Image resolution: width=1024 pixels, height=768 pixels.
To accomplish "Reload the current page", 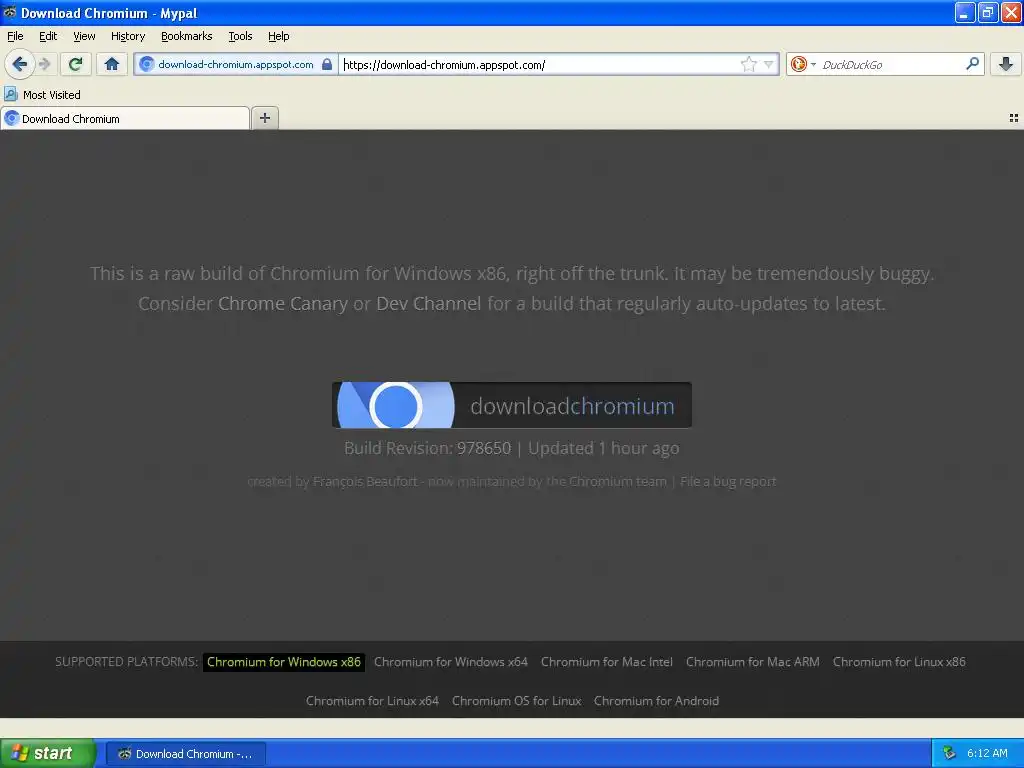I will [75, 64].
